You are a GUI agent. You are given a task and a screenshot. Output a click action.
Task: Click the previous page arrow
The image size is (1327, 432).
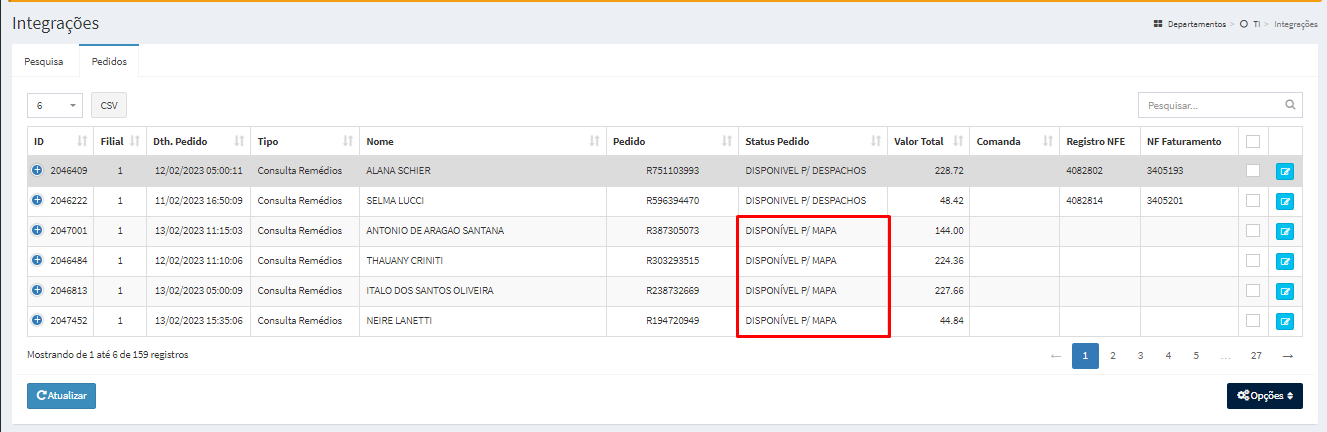pos(1056,355)
